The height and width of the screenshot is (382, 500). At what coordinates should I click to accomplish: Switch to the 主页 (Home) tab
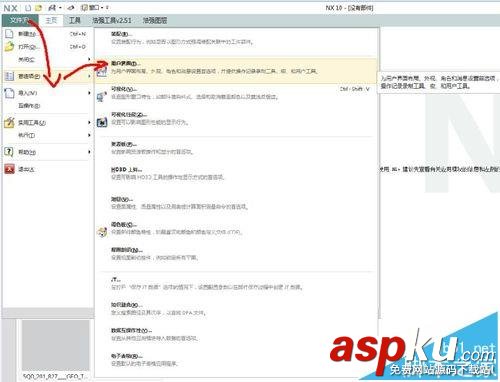(x=51, y=20)
